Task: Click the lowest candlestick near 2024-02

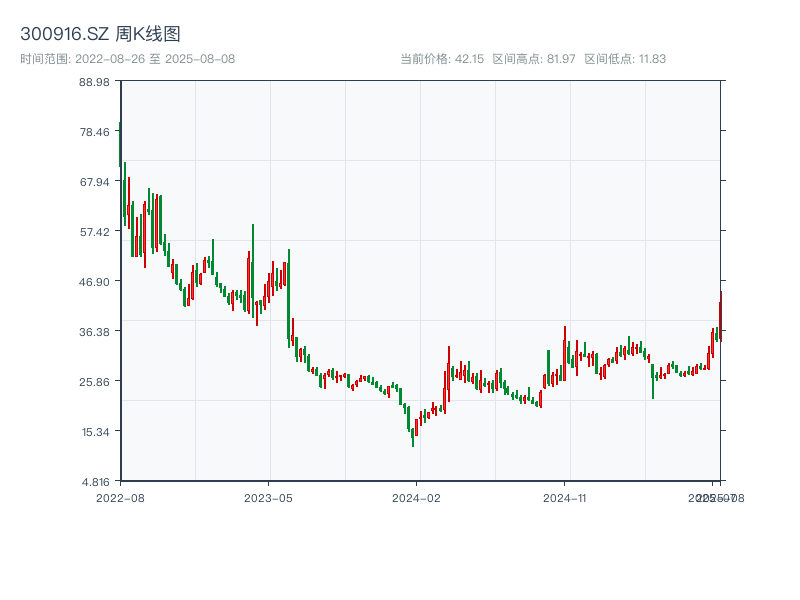Action: click(412, 439)
